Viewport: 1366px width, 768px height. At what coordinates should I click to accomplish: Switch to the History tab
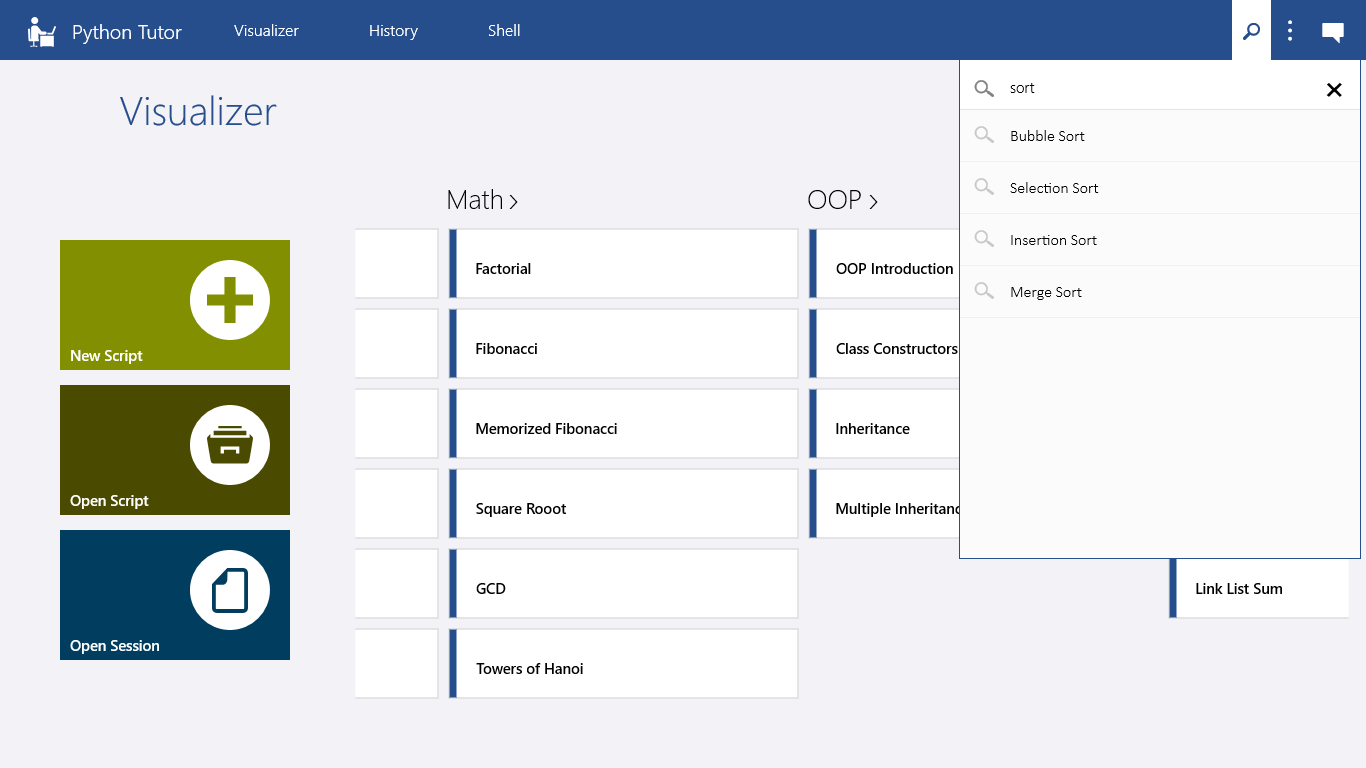pos(393,31)
